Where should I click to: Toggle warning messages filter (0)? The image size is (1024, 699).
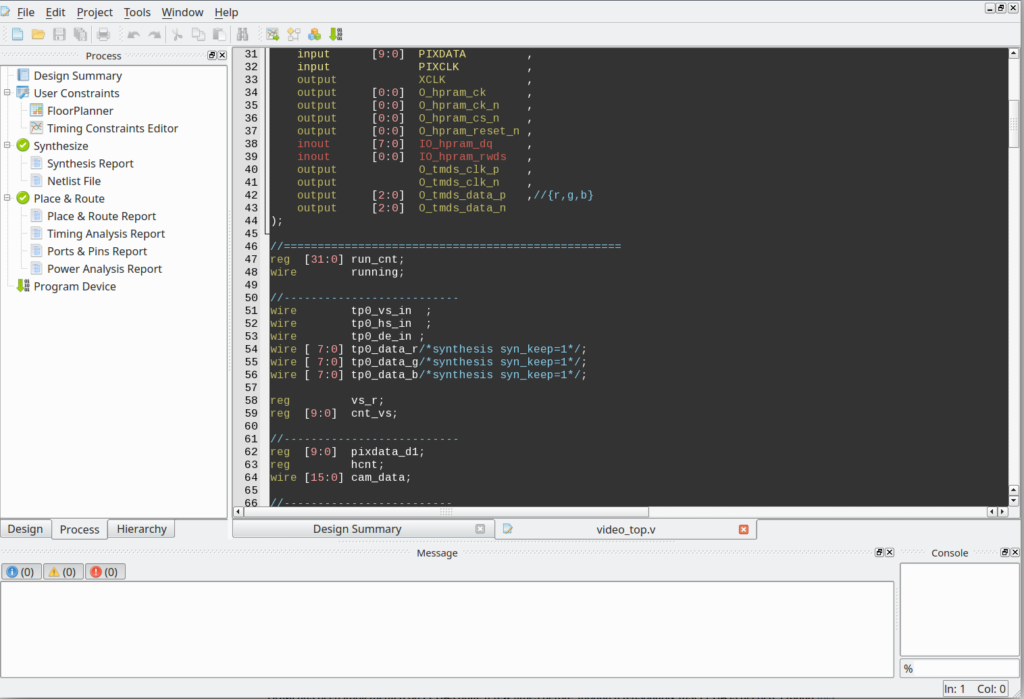coord(63,572)
